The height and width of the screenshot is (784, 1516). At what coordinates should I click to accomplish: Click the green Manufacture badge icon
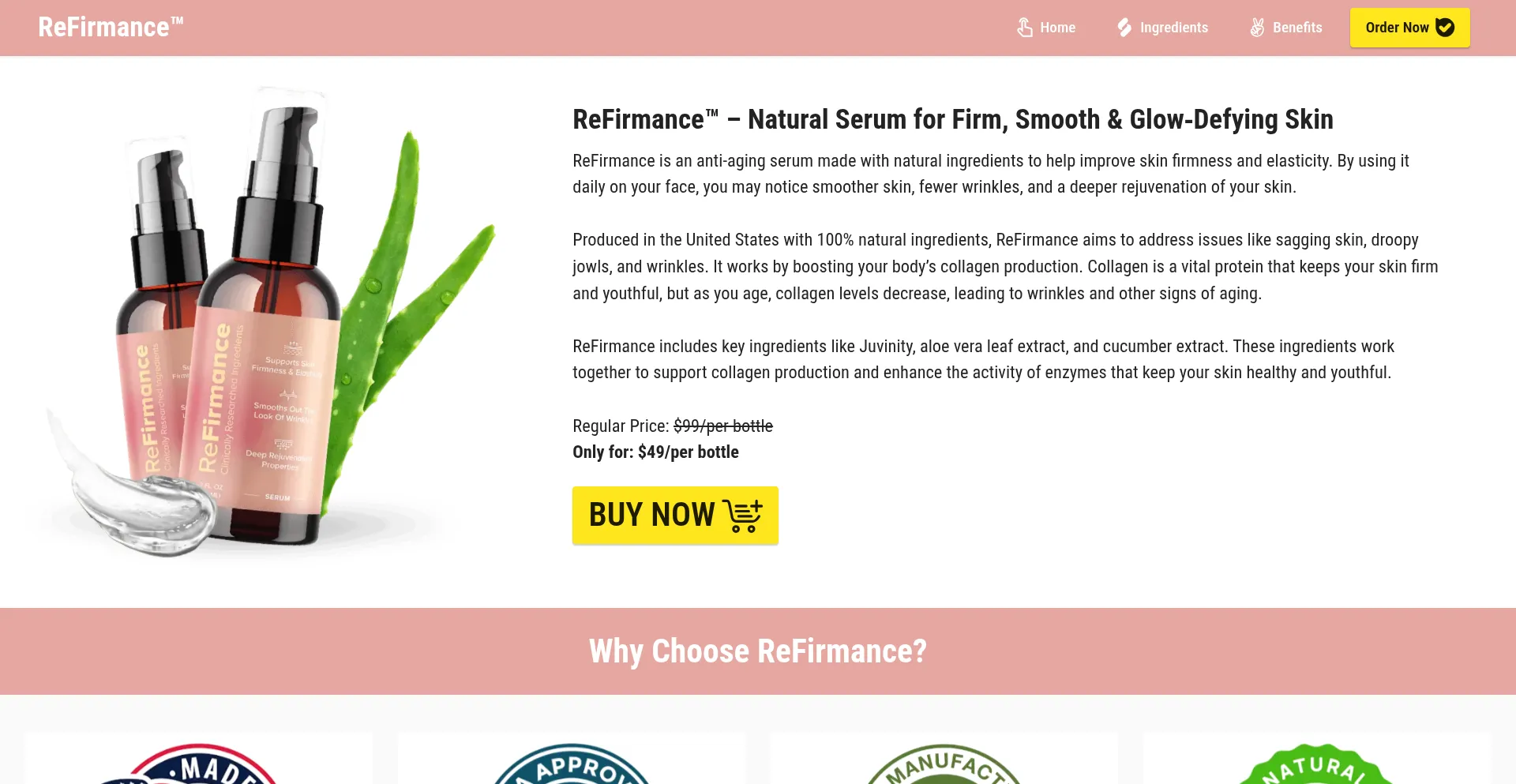(944, 763)
